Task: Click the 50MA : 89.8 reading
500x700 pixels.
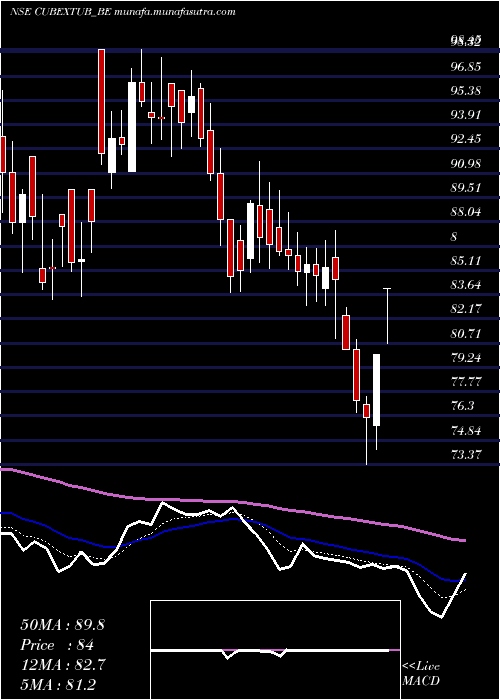Action: [x=62, y=625]
